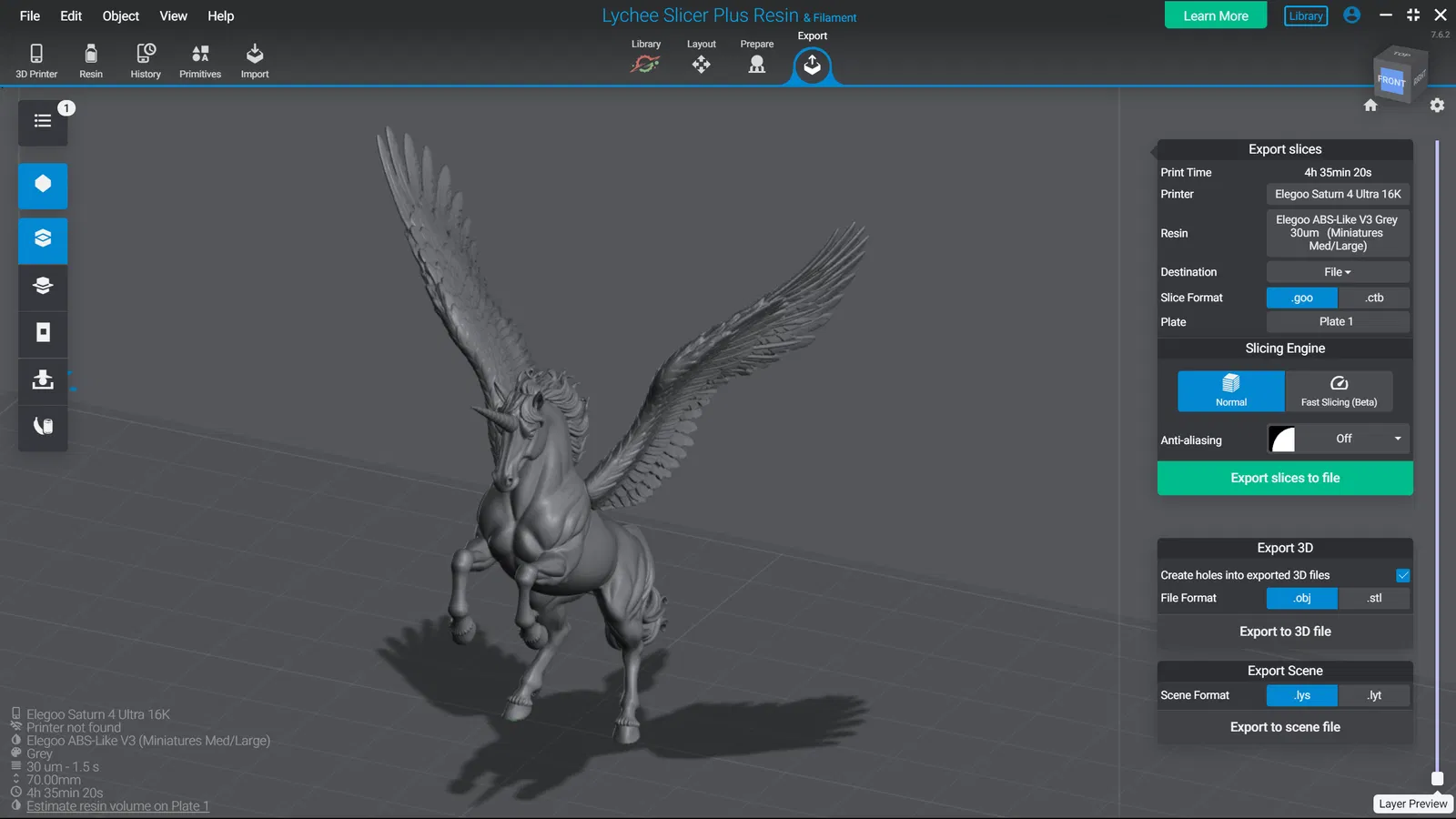Switch to the Library workspace tab
Screen dimensions: 1456x819
tap(646, 57)
